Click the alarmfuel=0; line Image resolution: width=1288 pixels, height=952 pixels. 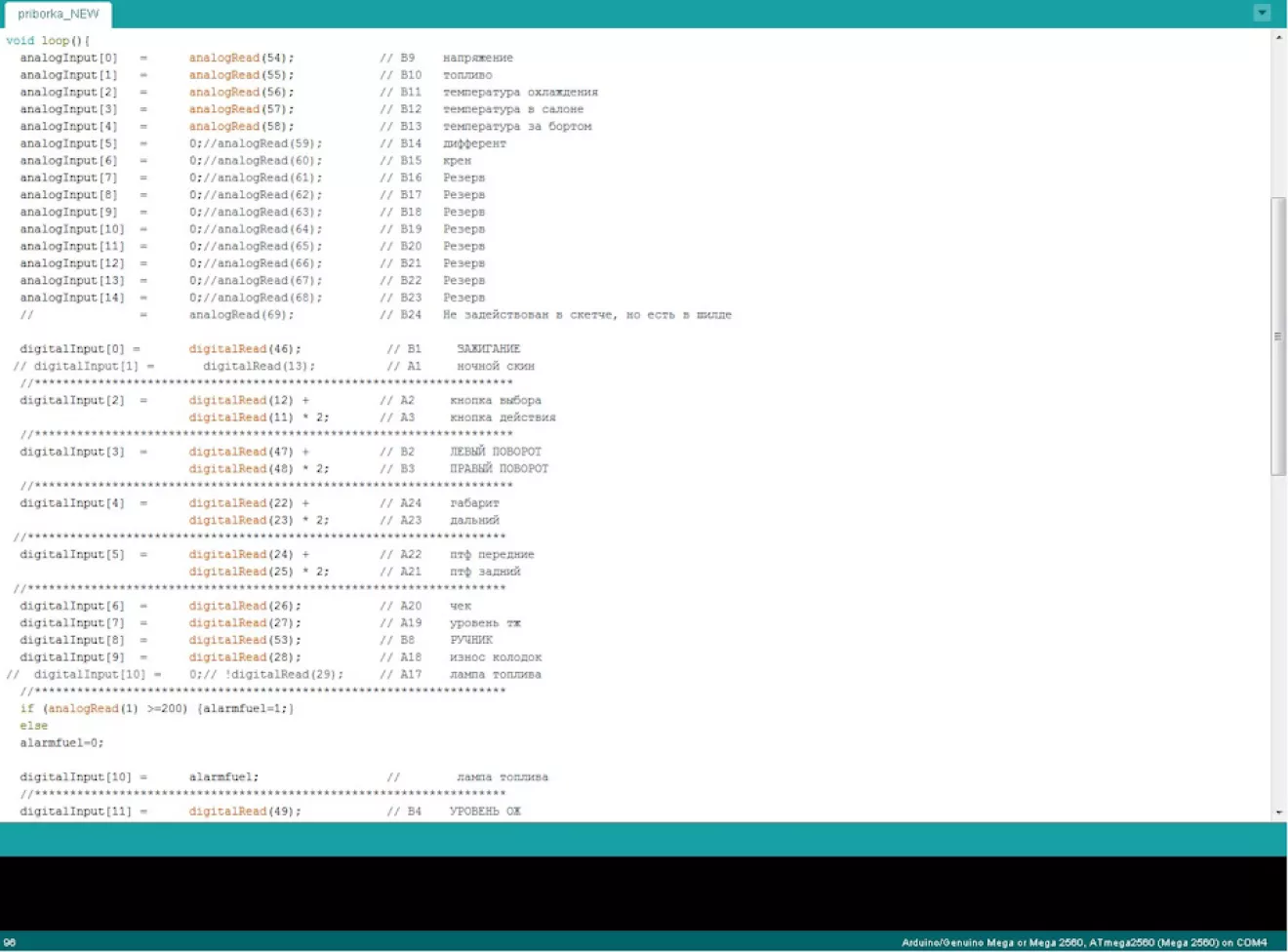(61, 742)
